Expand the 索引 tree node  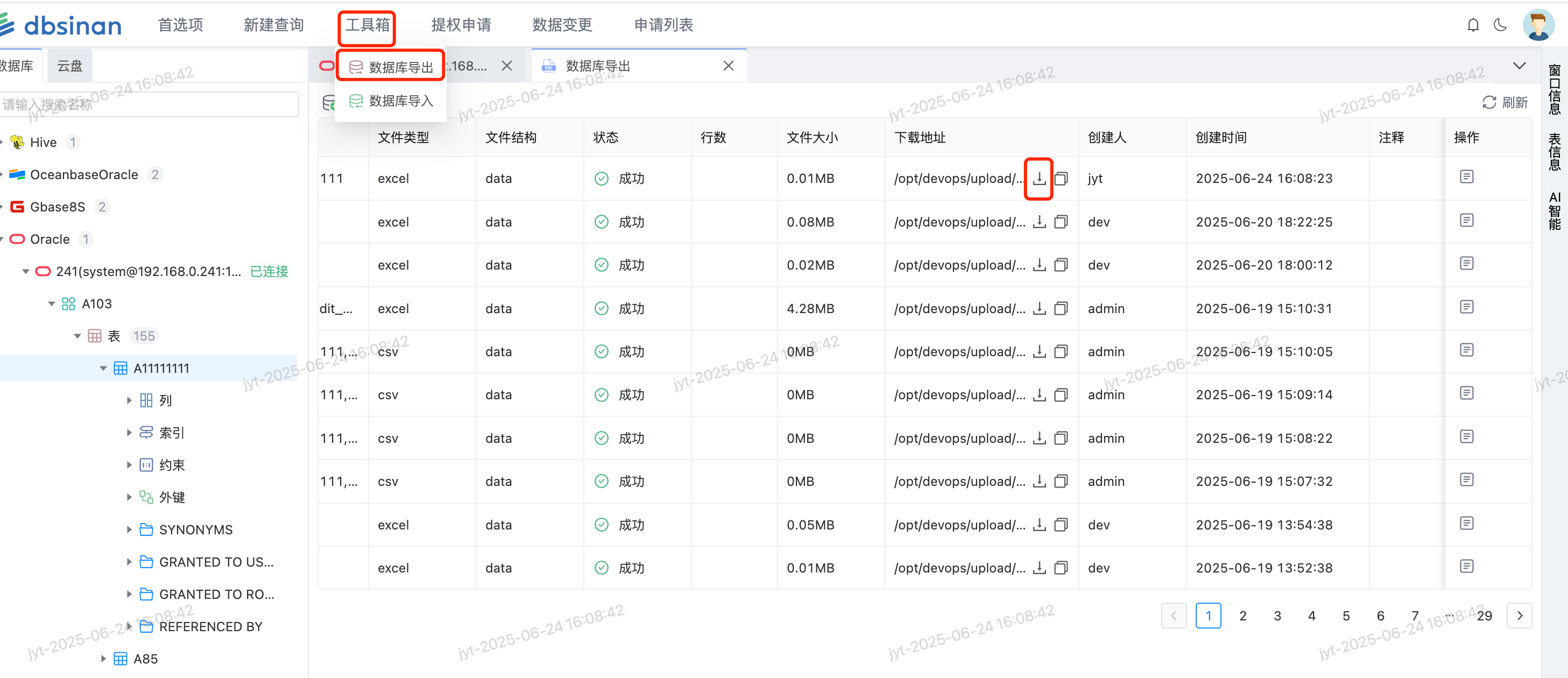pos(129,433)
